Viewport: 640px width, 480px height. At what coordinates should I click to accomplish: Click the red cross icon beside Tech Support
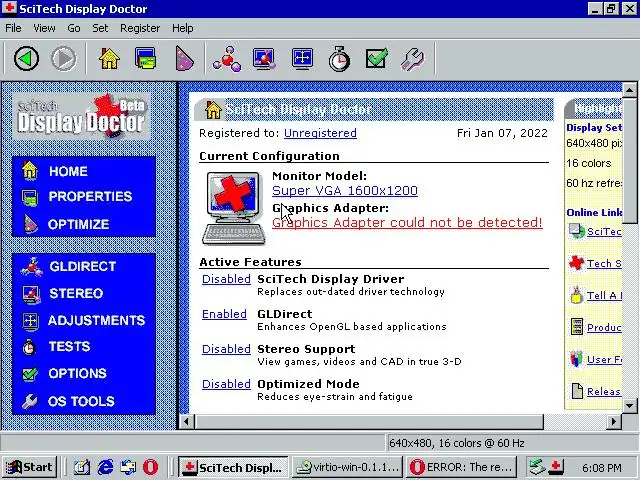point(576,263)
